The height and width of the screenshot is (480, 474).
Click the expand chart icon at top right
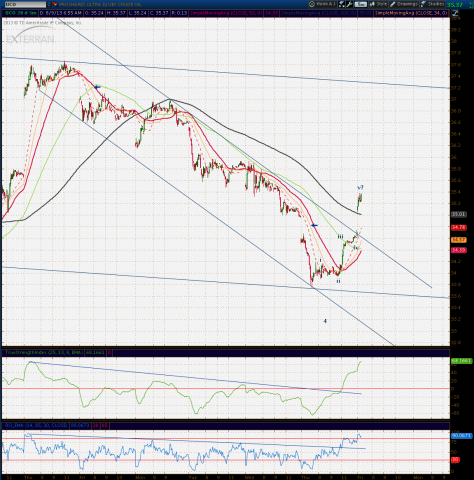tap(455, 13)
